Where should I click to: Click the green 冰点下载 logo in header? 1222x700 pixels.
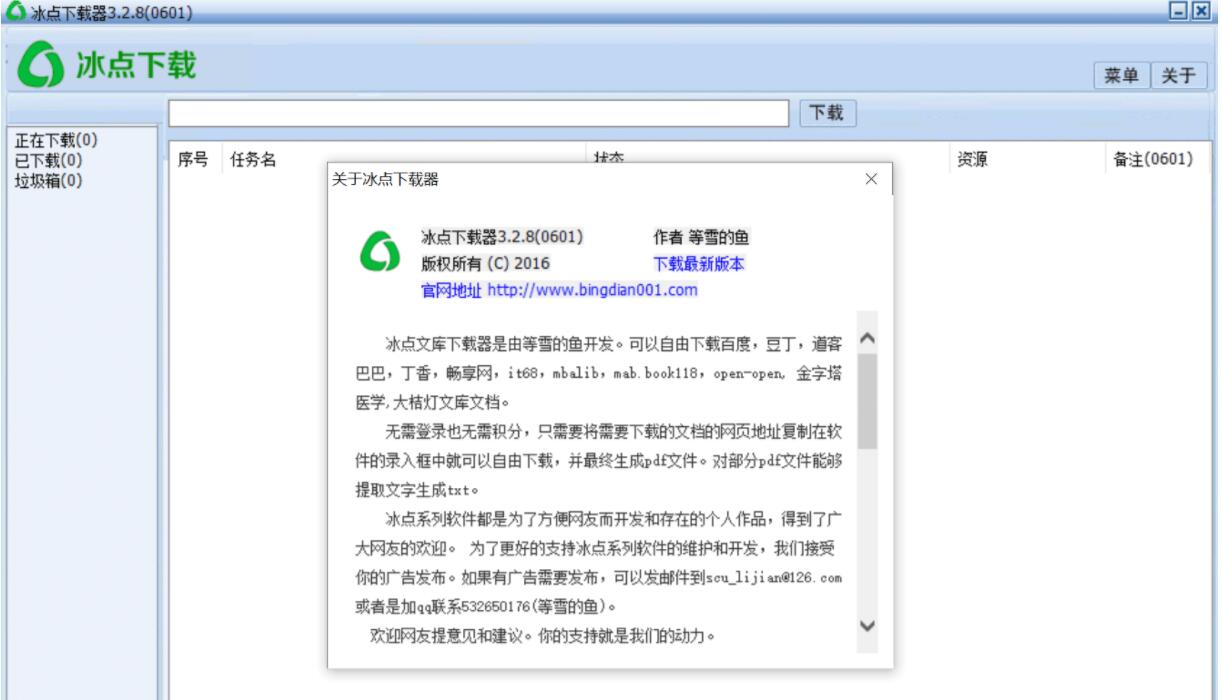click(108, 66)
